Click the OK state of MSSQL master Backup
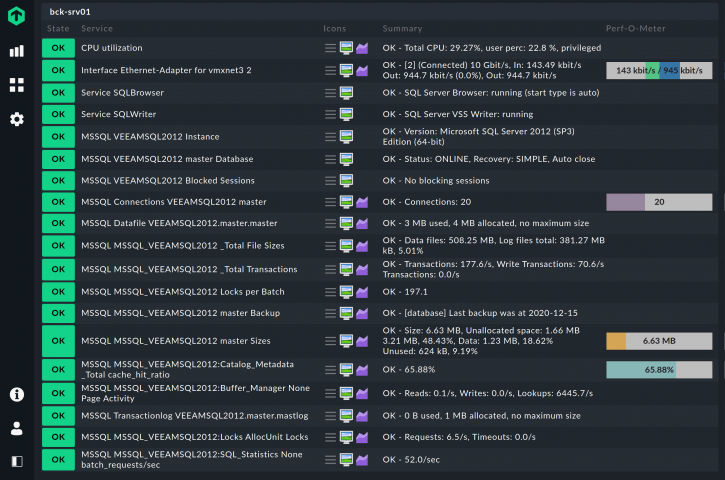This screenshot has width=725, height=480. tap(58, 313)
